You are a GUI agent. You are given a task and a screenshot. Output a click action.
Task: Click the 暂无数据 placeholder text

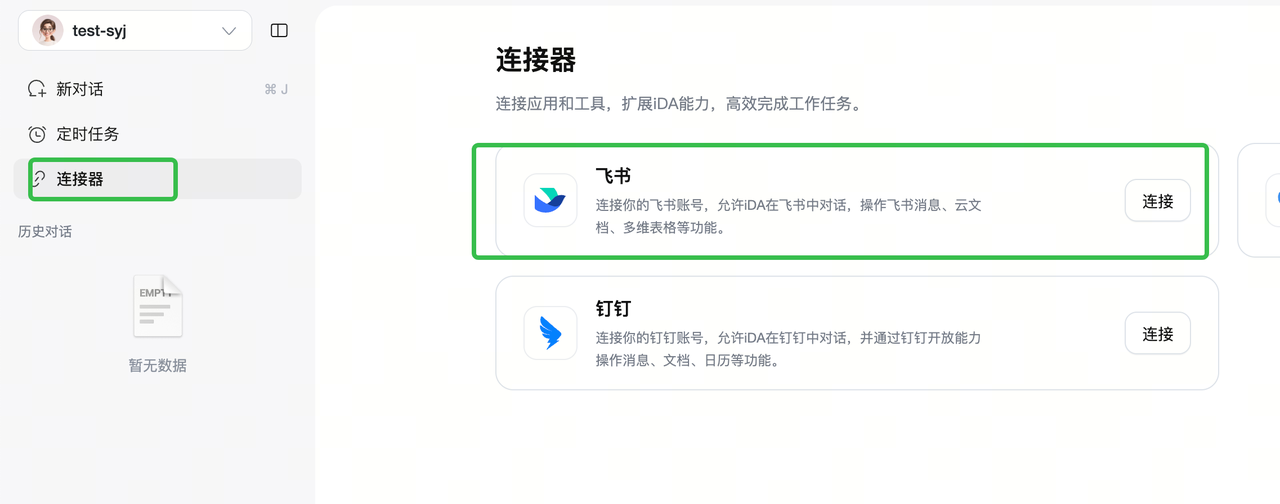click(158, 365)
